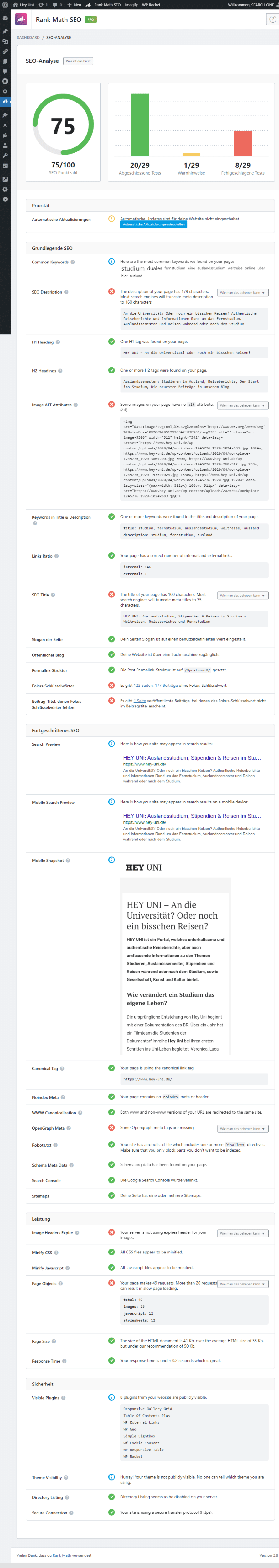Open the WordPress logo menu in admin bar
The height and width of the screenshot is (1568, 279).
point(5,4)
